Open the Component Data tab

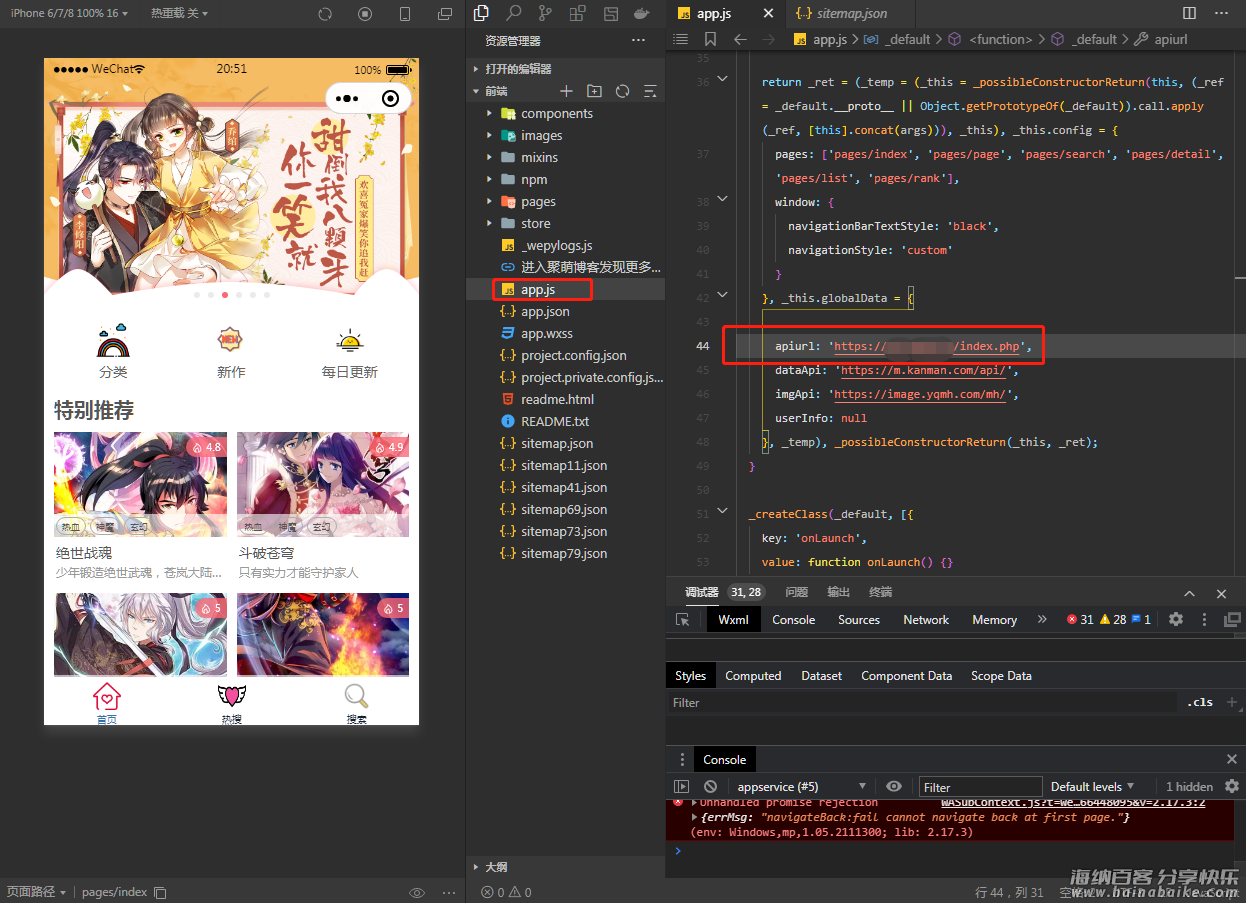coord(906,676)
